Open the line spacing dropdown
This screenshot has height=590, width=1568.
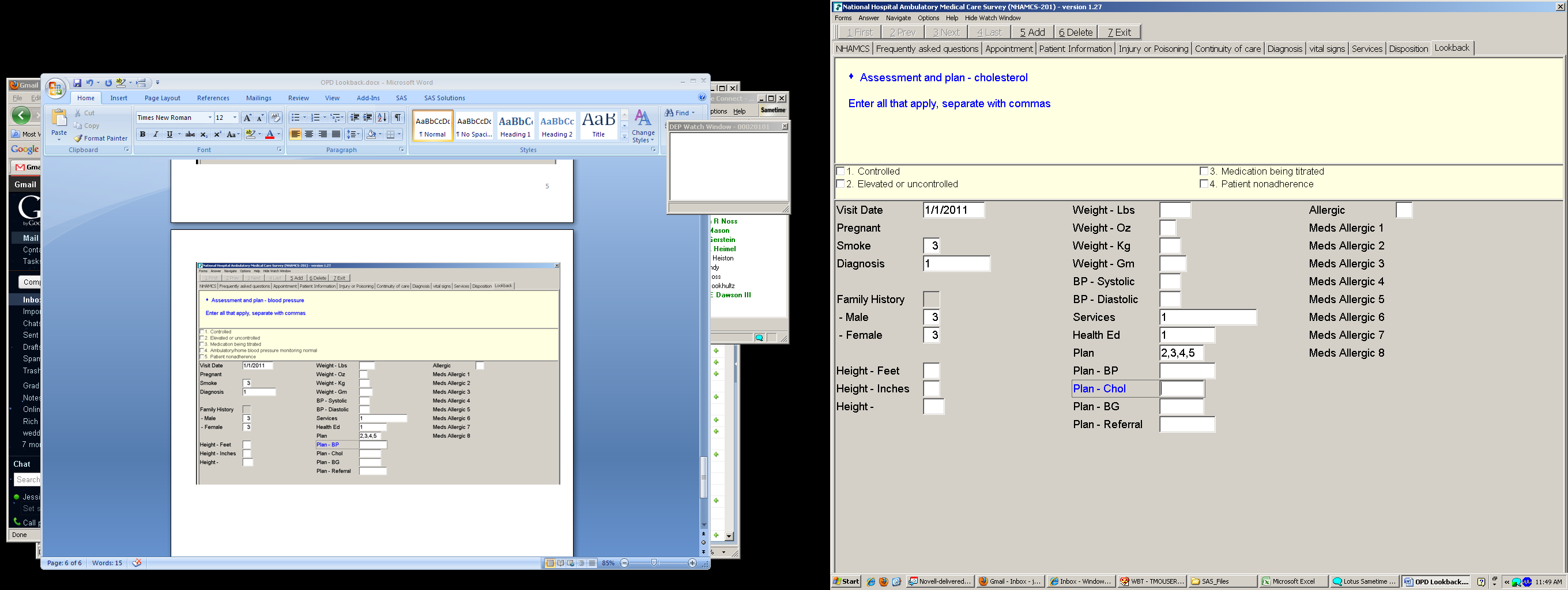point(353,134)
